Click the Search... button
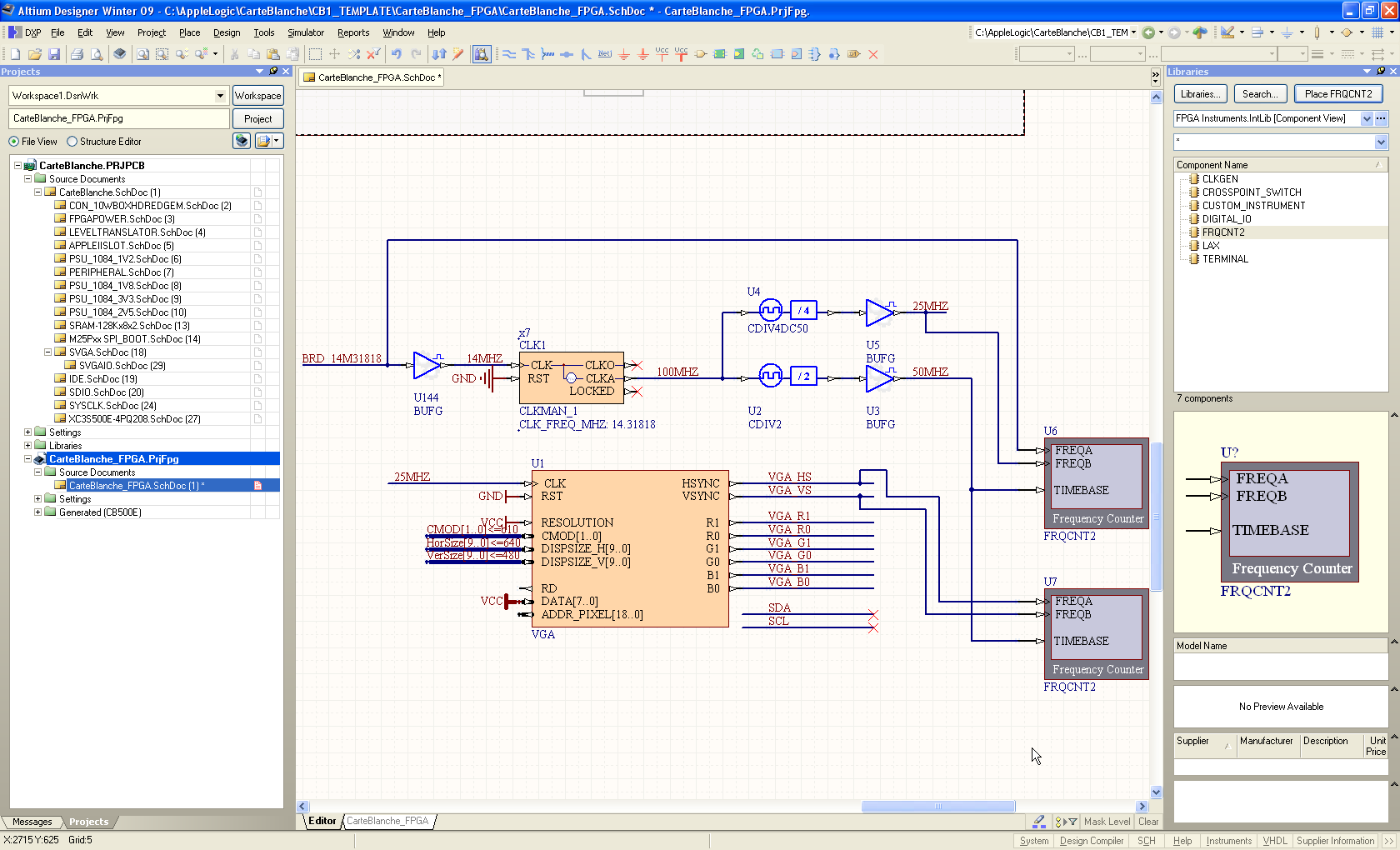The image size is (1400, 850). click(1260, 94)
